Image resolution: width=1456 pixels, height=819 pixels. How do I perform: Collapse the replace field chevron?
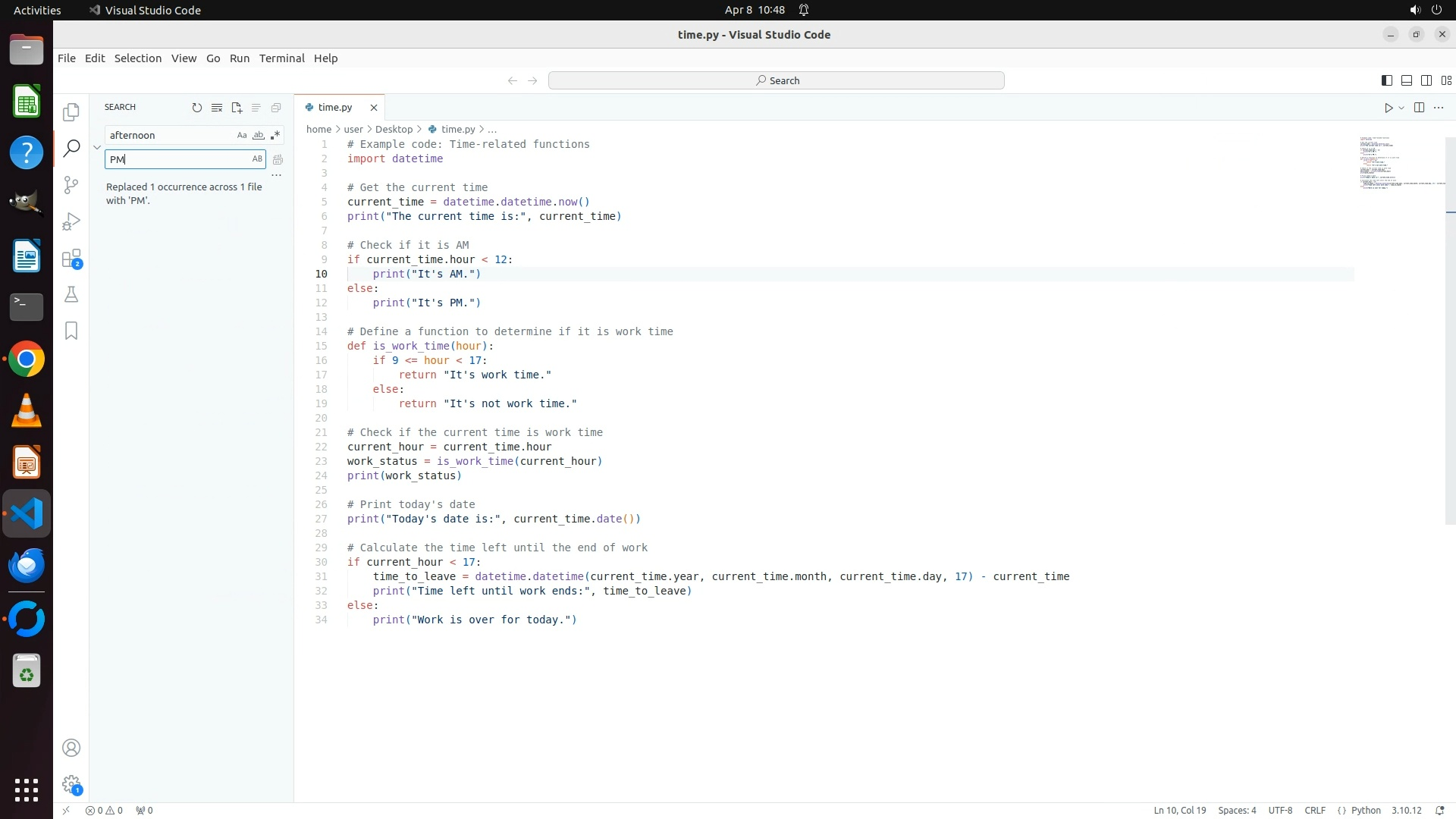coord(97,147)
